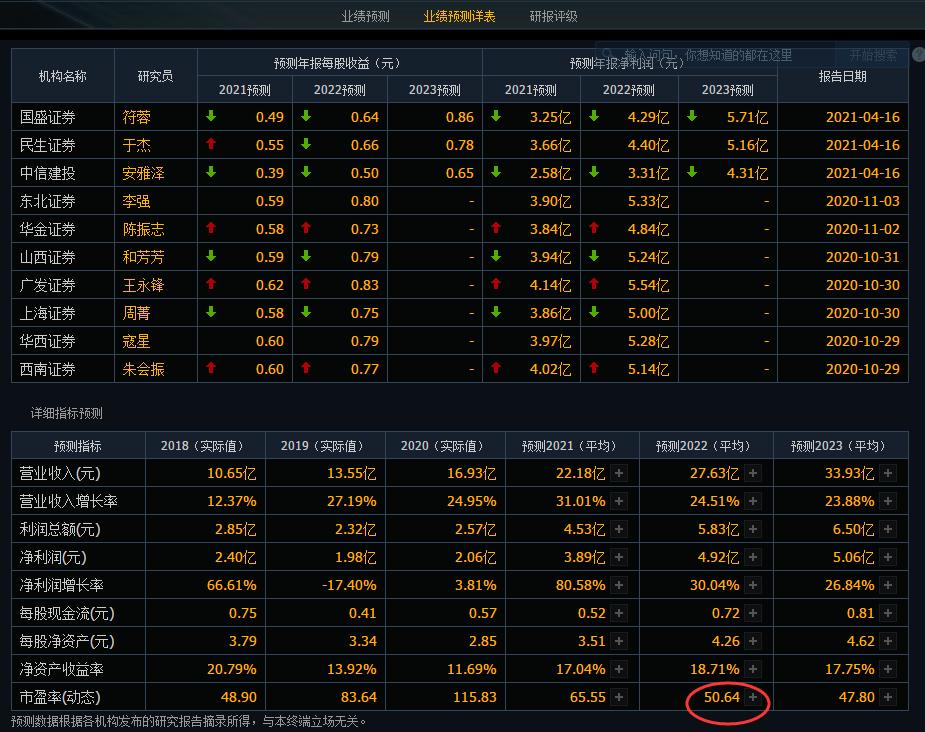Screen dimensions: 925x732
Task: Select the 业绩预测详表 tab
Action: click(x=459, y=17)
